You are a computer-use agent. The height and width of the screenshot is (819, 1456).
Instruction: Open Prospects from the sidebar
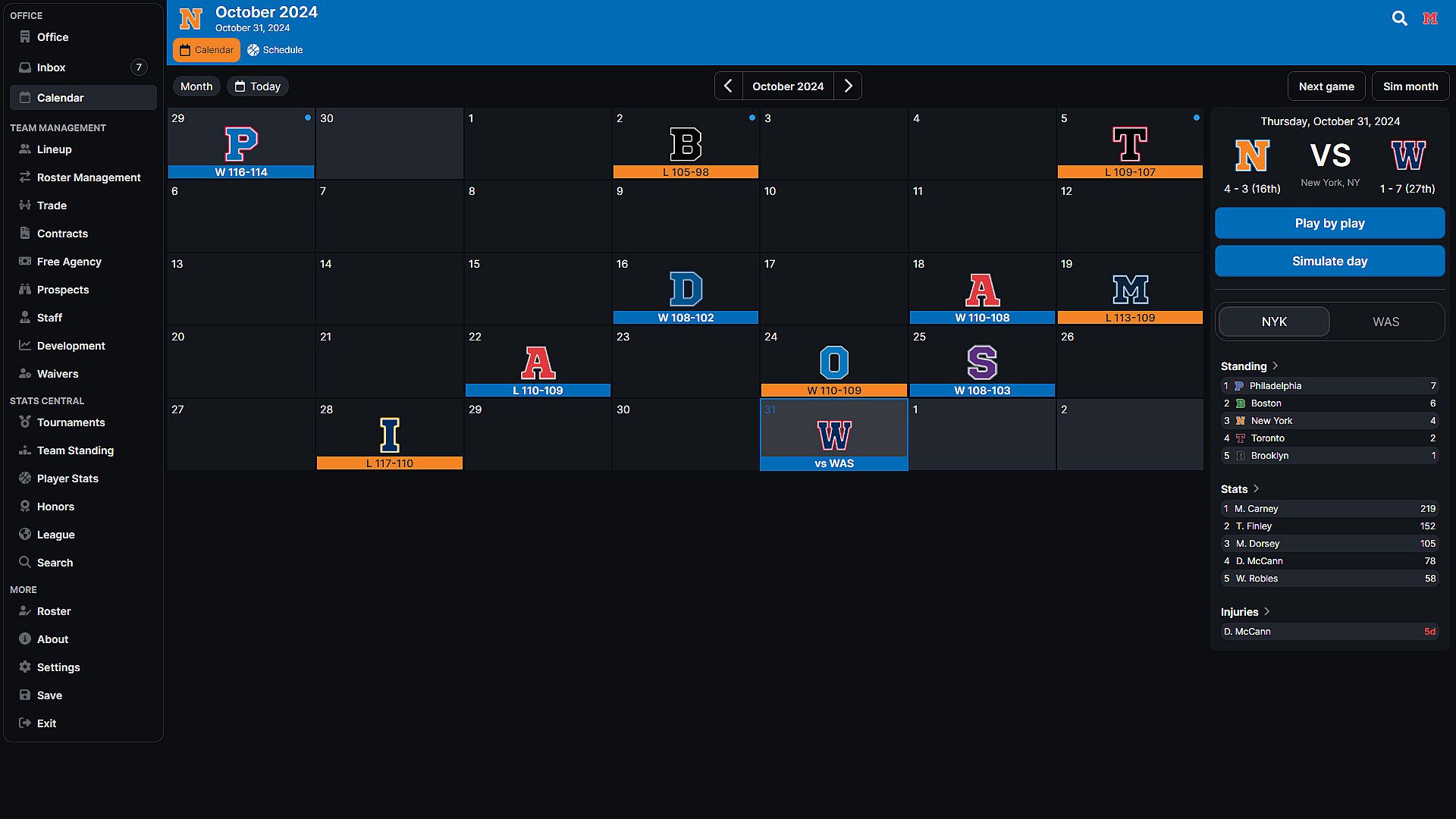(x=63, y=290)
